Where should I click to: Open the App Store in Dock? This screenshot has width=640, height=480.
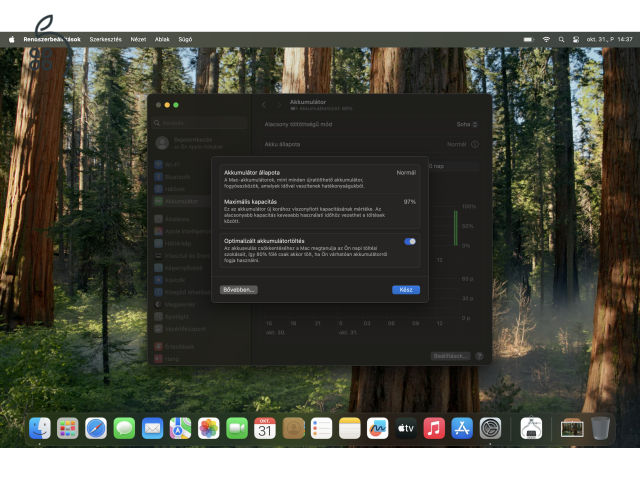462,428
